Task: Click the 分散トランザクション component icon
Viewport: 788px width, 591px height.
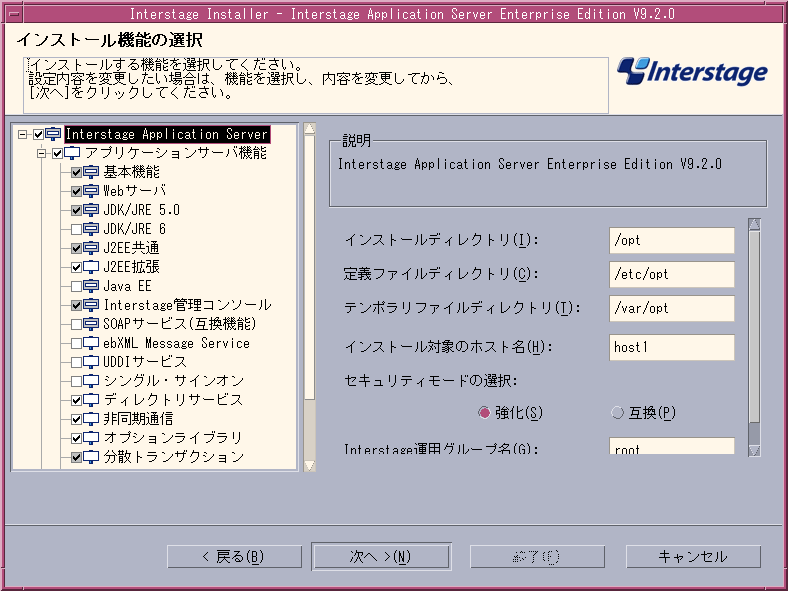Action: [x=91, y=457]
